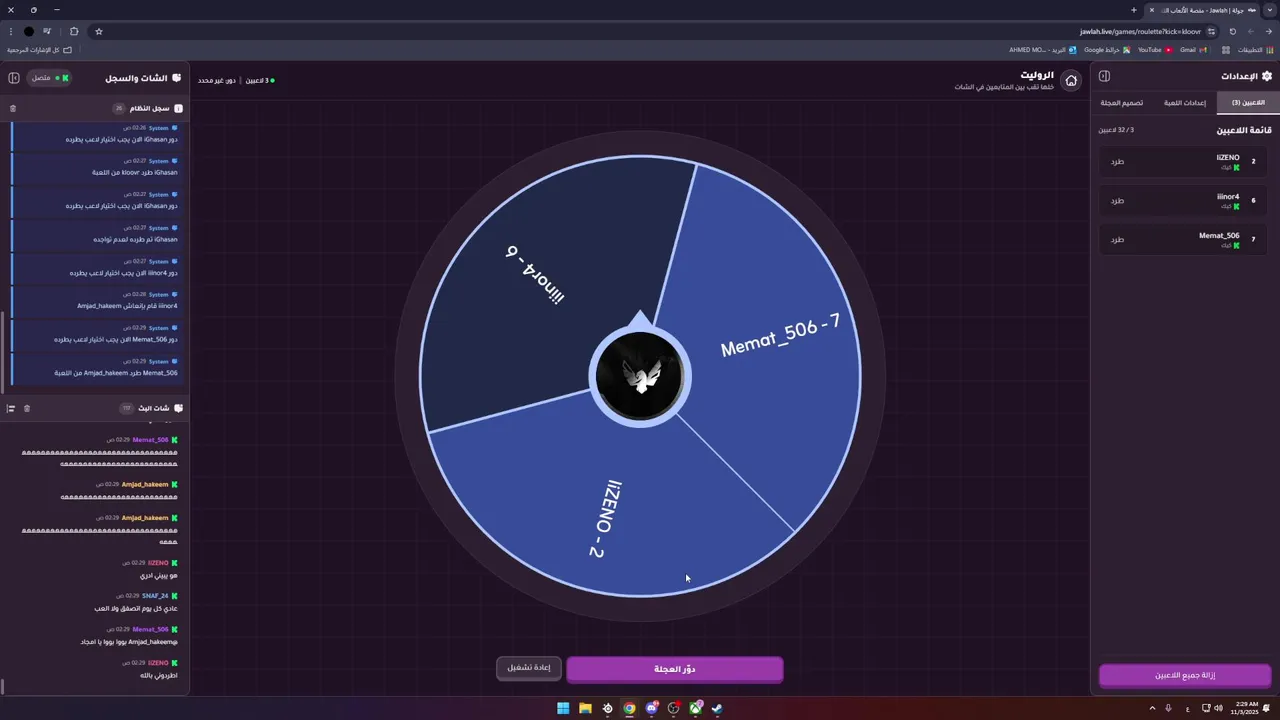Close the Jawlah browser tab
The image size is (1280, 720).
1152,10
